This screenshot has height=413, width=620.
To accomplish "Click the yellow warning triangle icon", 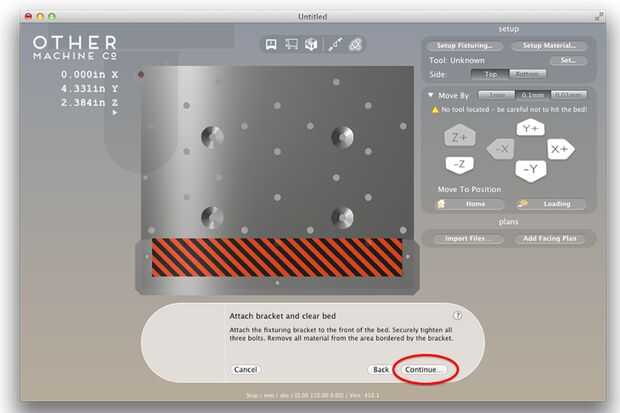I will 435,110.
